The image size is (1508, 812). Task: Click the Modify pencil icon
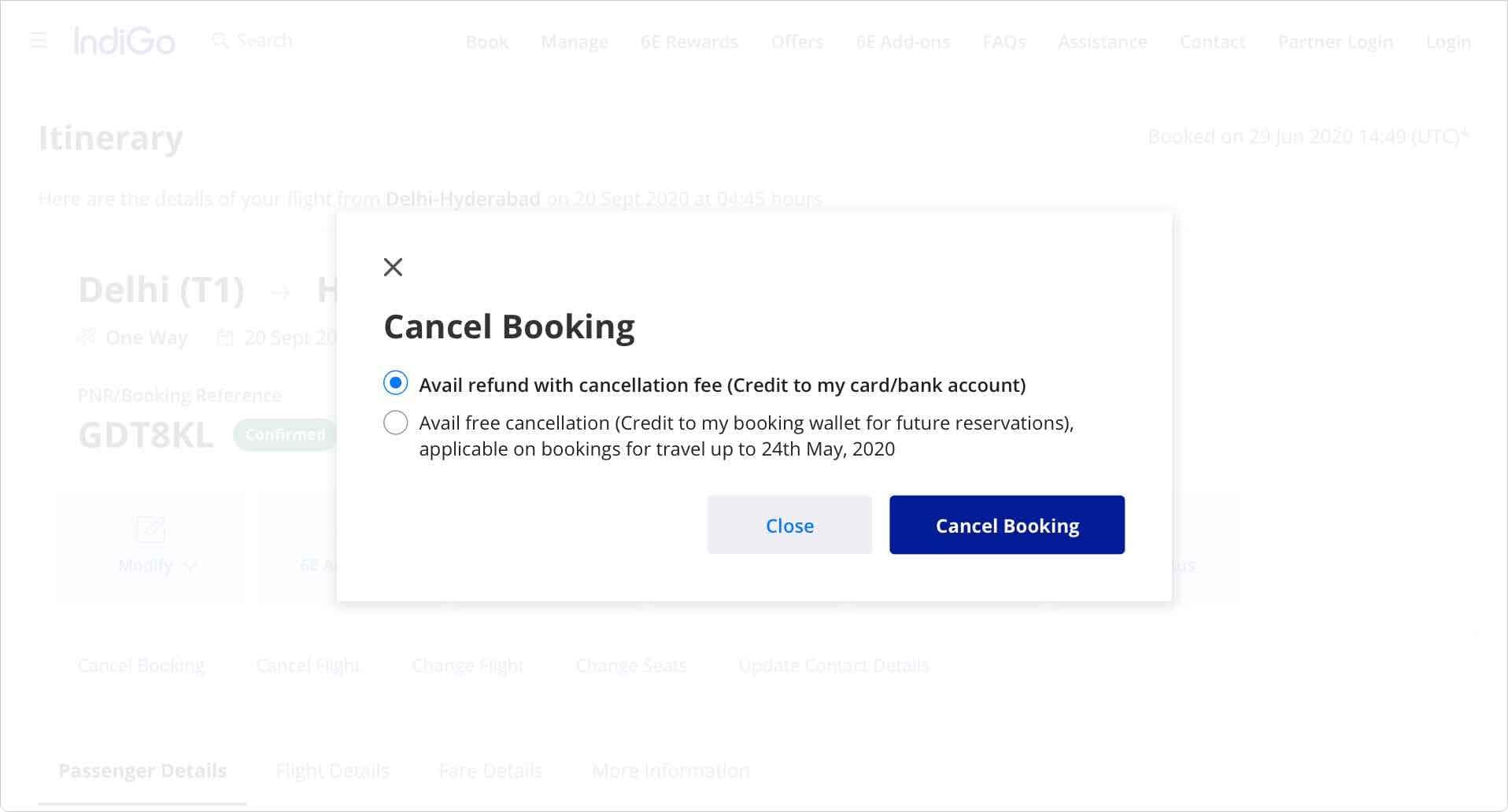pos(151,530)
